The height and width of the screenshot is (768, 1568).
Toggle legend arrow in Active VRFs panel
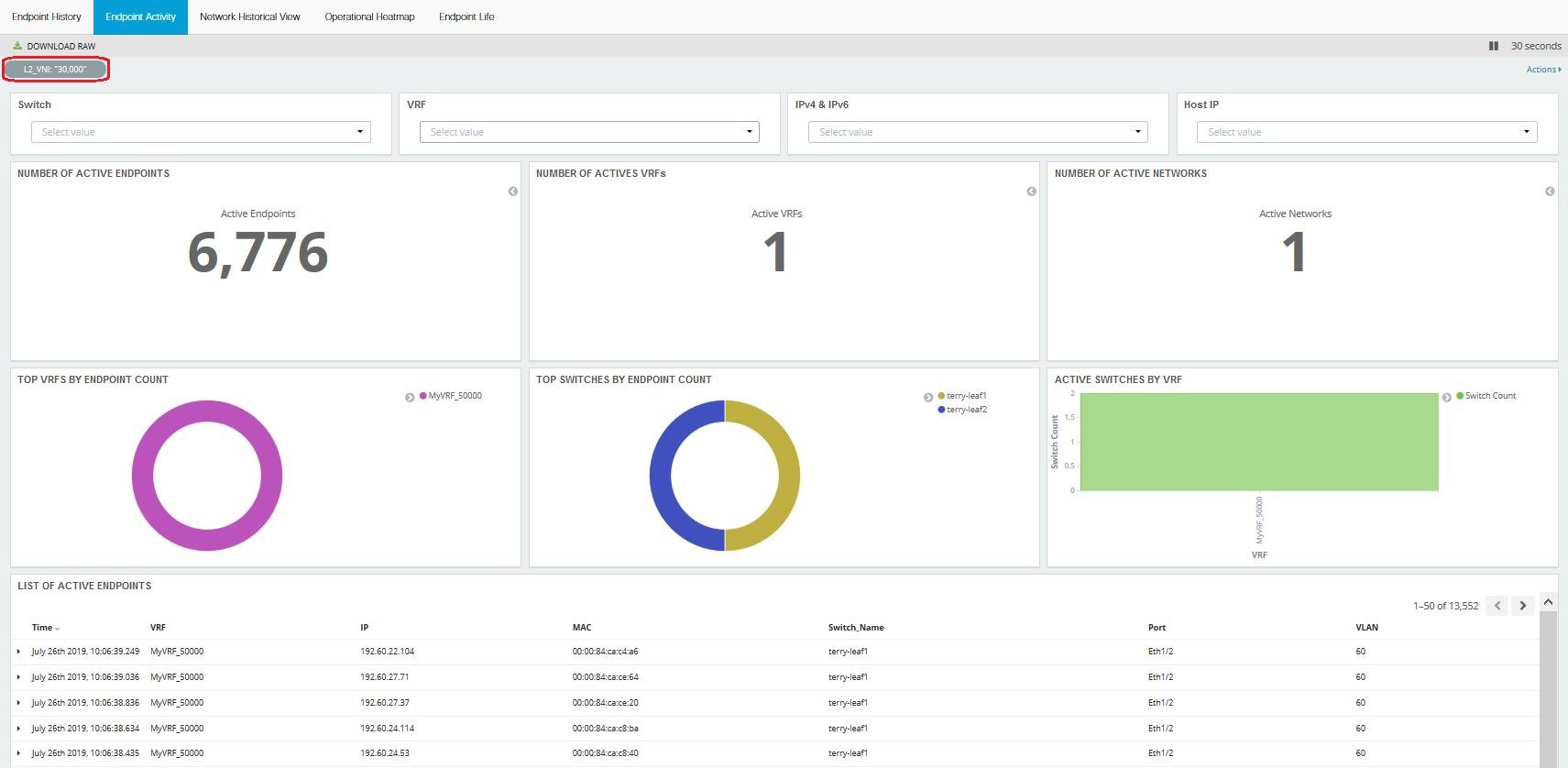1032,192
